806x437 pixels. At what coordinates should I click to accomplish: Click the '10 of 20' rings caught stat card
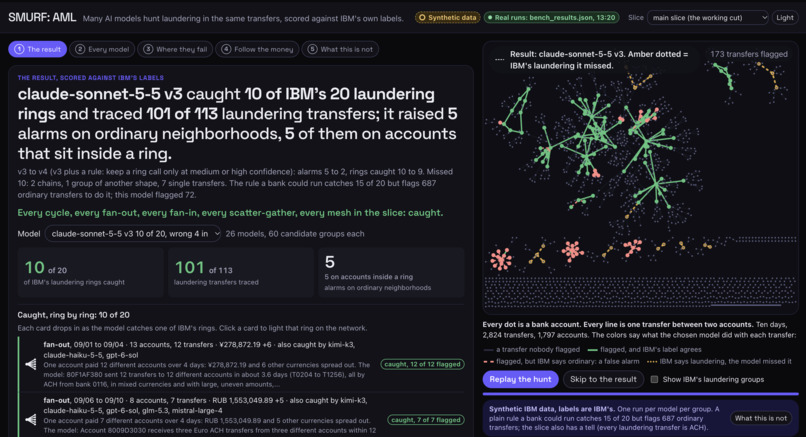pyautogui.click(x=90, y=272)
